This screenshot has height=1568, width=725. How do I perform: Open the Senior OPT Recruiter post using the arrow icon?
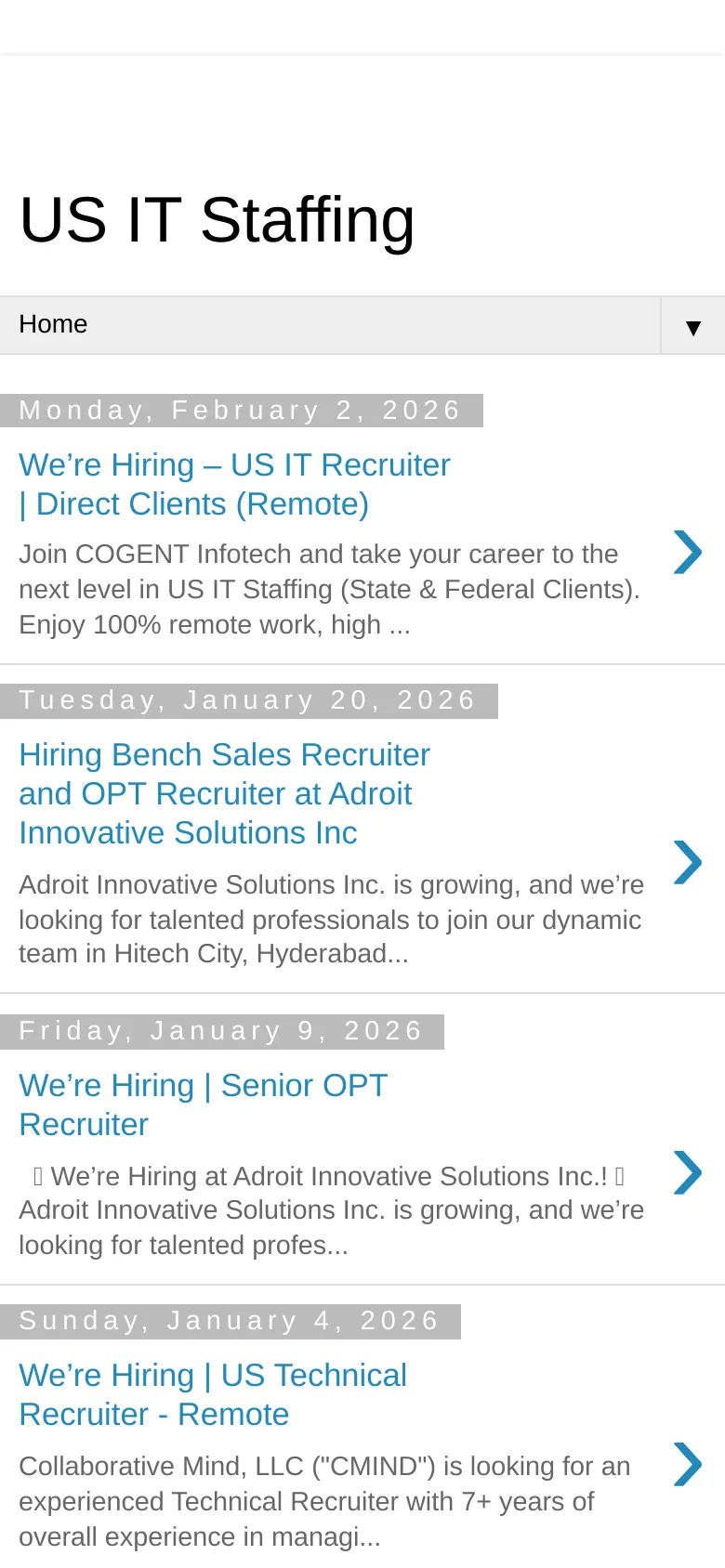coord(687,1172)
